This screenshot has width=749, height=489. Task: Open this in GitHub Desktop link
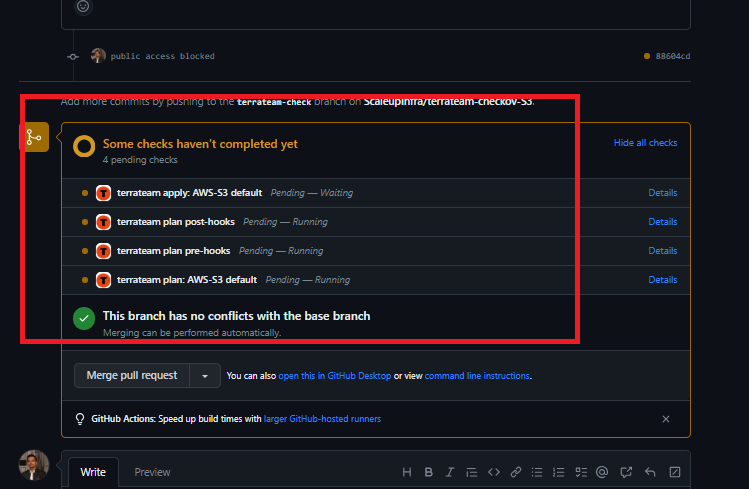click(x=335, y=376)
